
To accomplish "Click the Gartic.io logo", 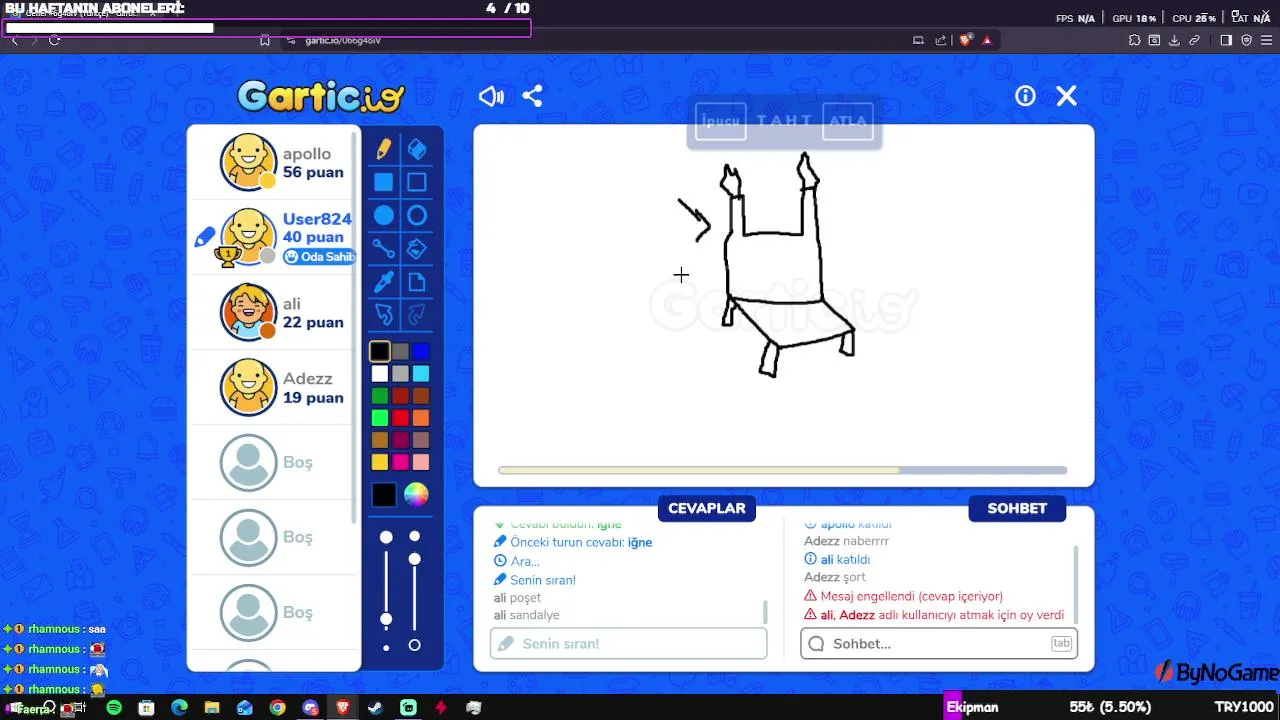I will tap(321, 96).
